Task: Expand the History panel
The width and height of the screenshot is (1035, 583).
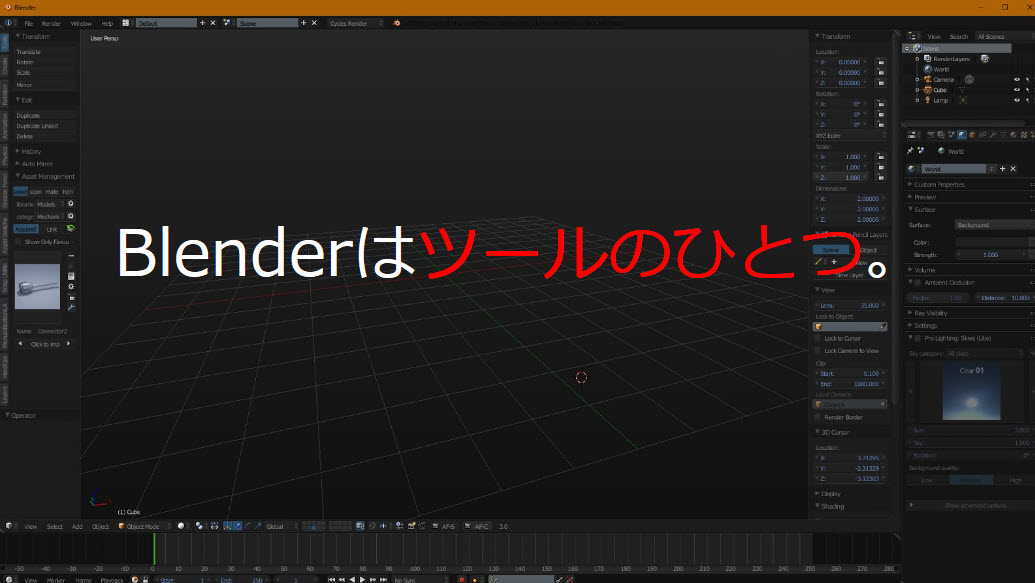Action: click(29, 151)
